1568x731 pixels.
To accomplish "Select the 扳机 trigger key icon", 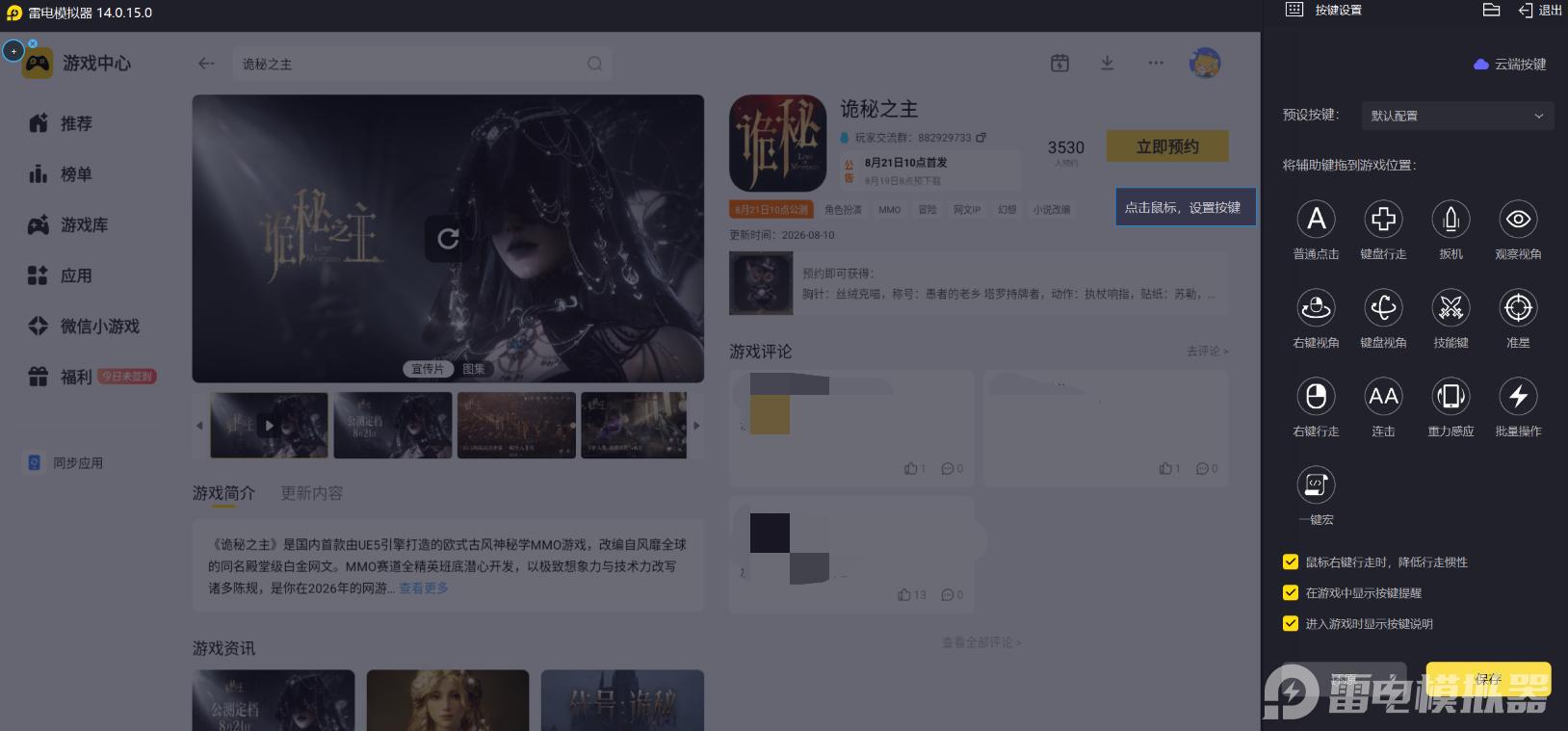I will coord(1450,219).
